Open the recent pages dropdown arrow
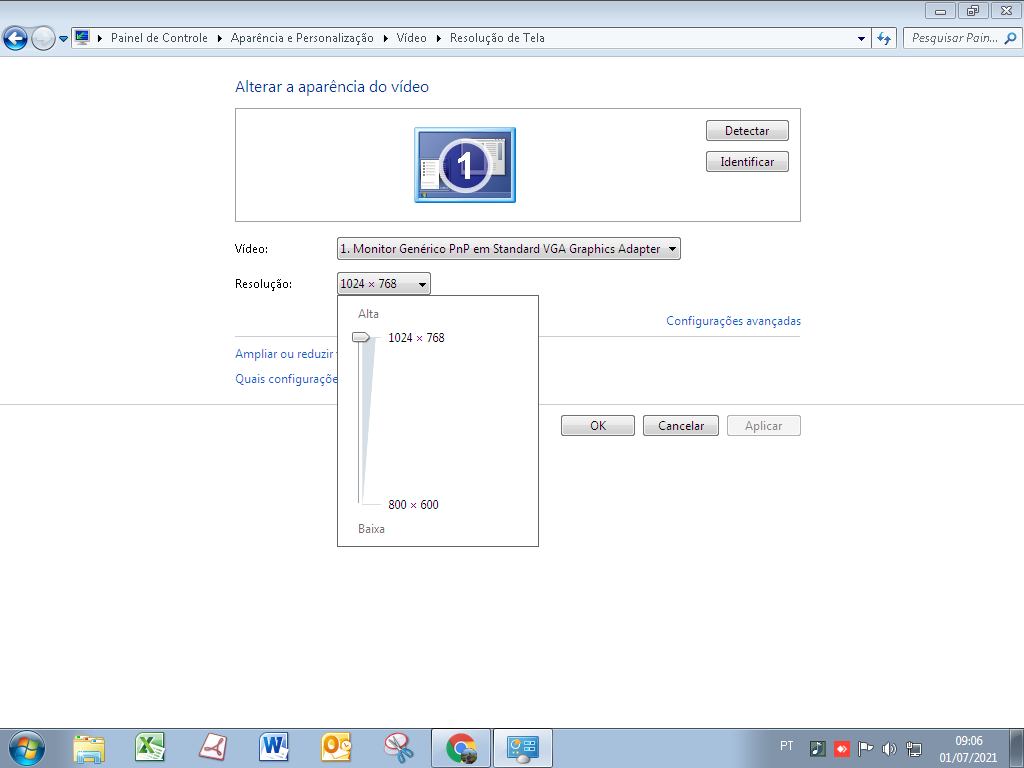Image resolution: width=1024 pixels, height=768 pixels. (x=63, y=39)
